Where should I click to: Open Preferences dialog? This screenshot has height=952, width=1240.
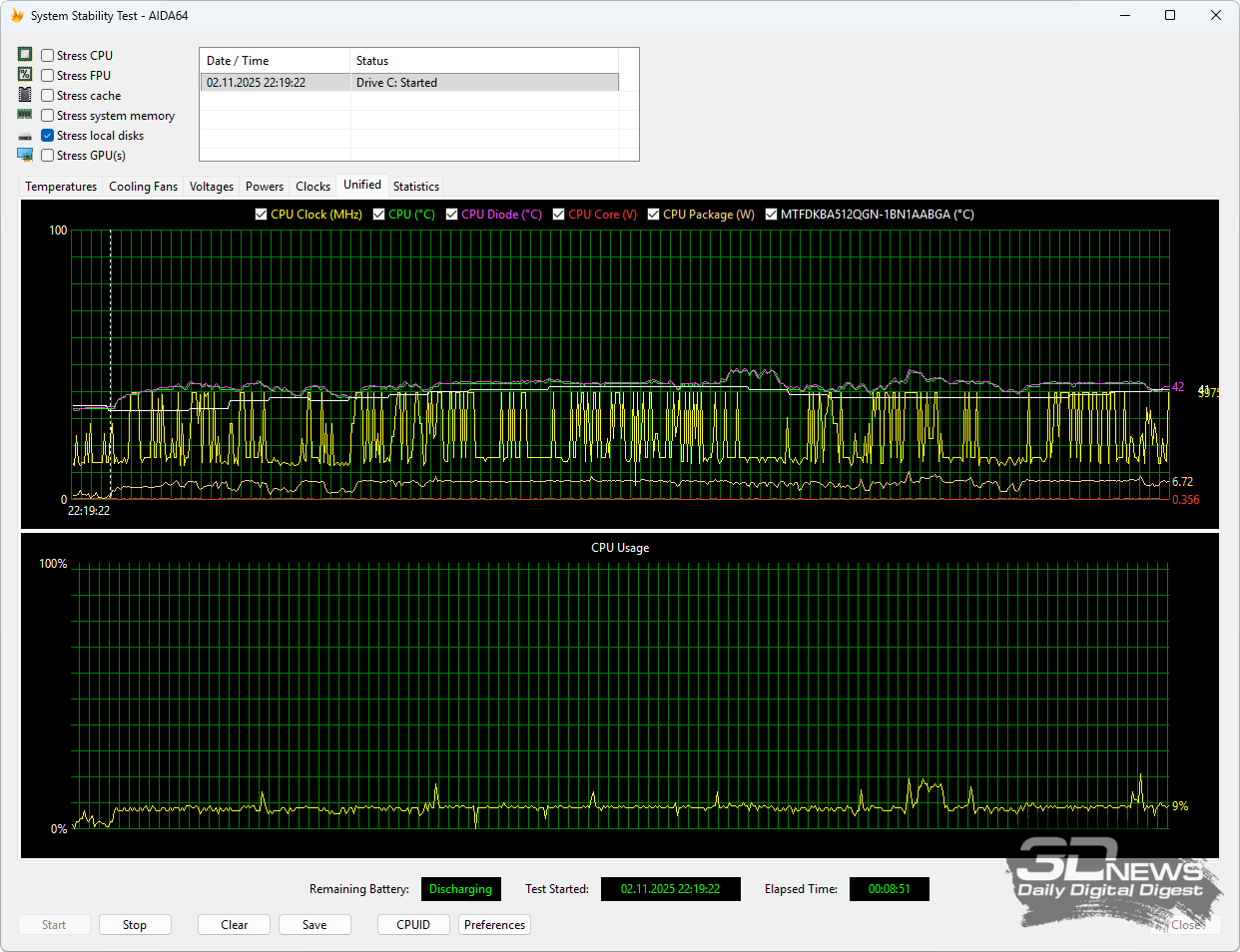[494, 925]
